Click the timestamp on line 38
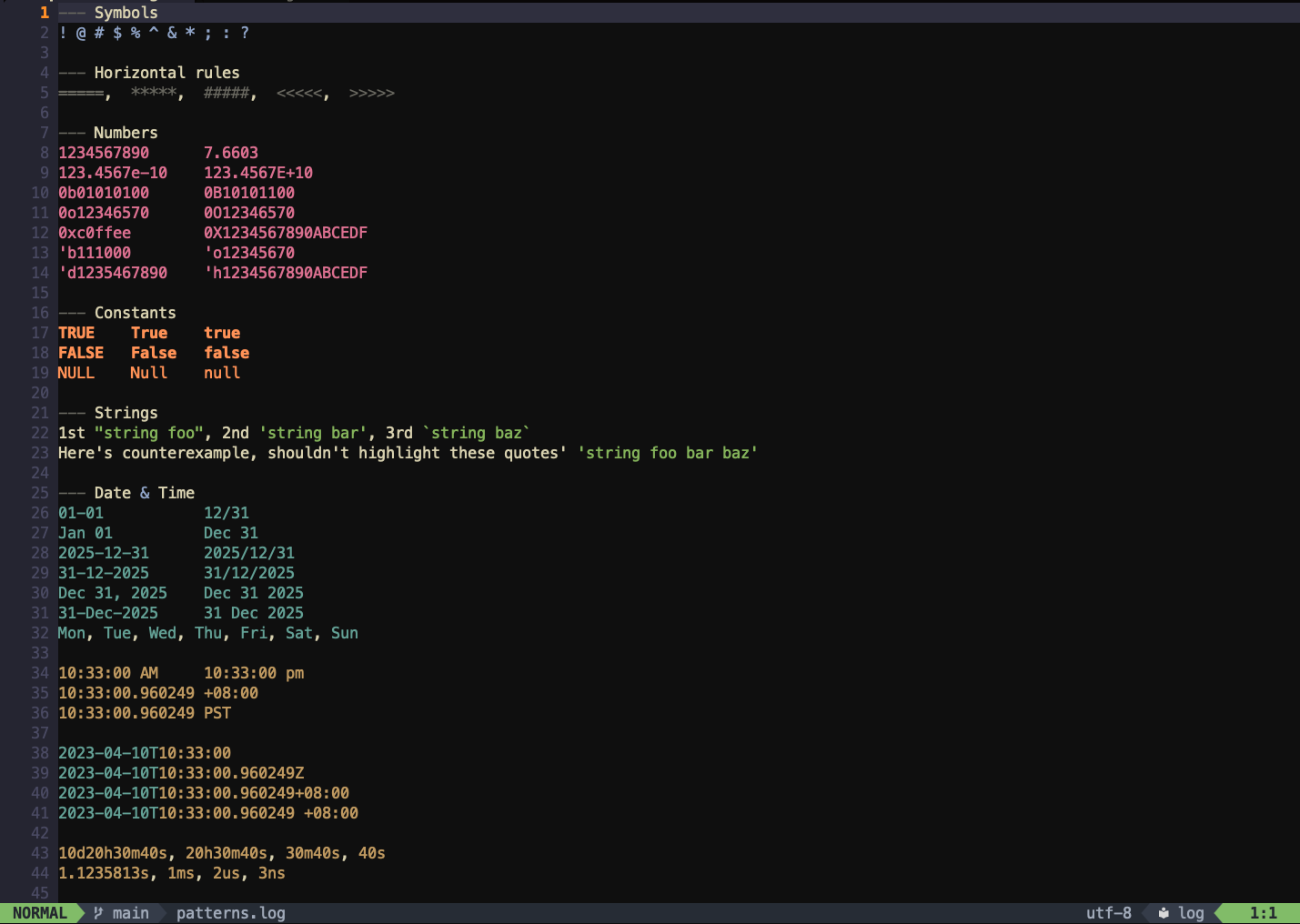 (x=145, y=753)
